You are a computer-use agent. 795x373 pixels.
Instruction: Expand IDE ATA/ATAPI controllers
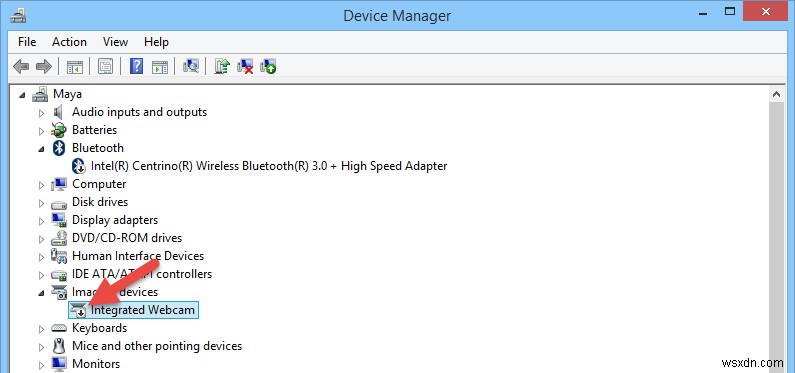pyautogui.click(x=41, y=275)
